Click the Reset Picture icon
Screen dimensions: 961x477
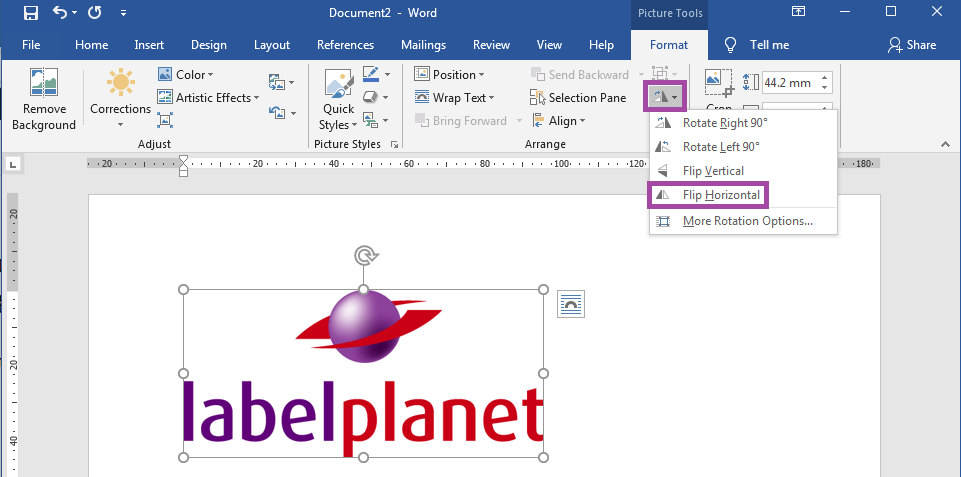(281, 113)
